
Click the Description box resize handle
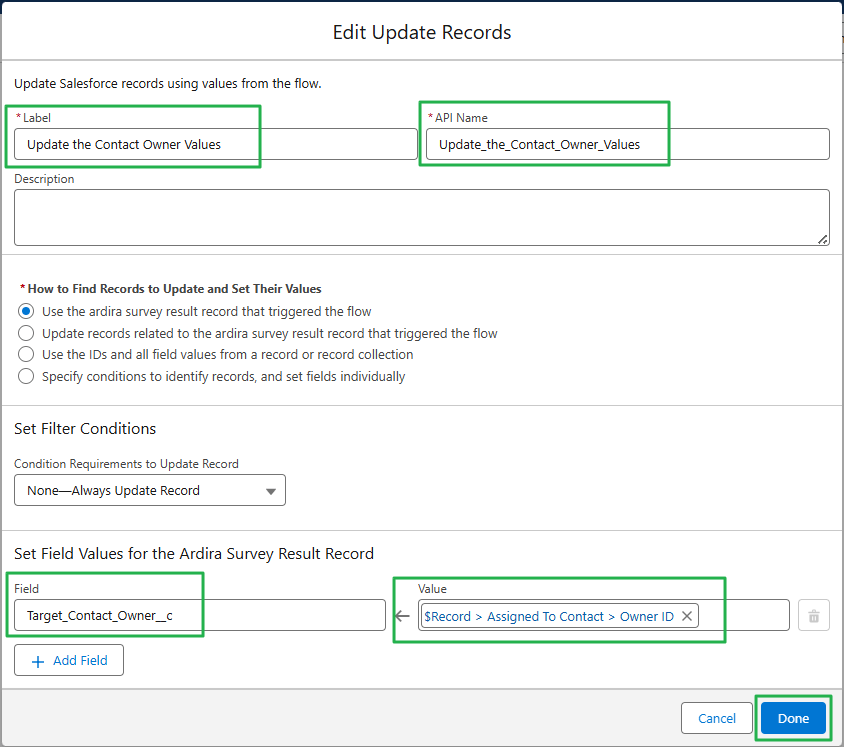tap(823, 239)
